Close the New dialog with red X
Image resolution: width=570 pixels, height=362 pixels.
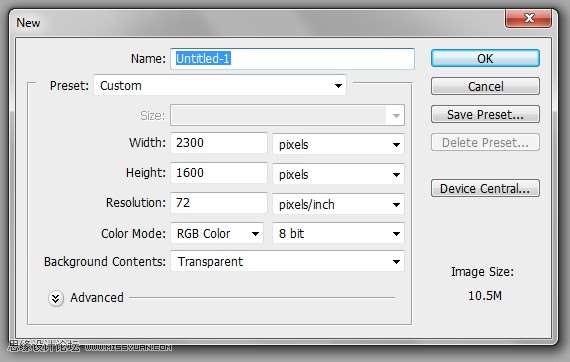point(529,17)
